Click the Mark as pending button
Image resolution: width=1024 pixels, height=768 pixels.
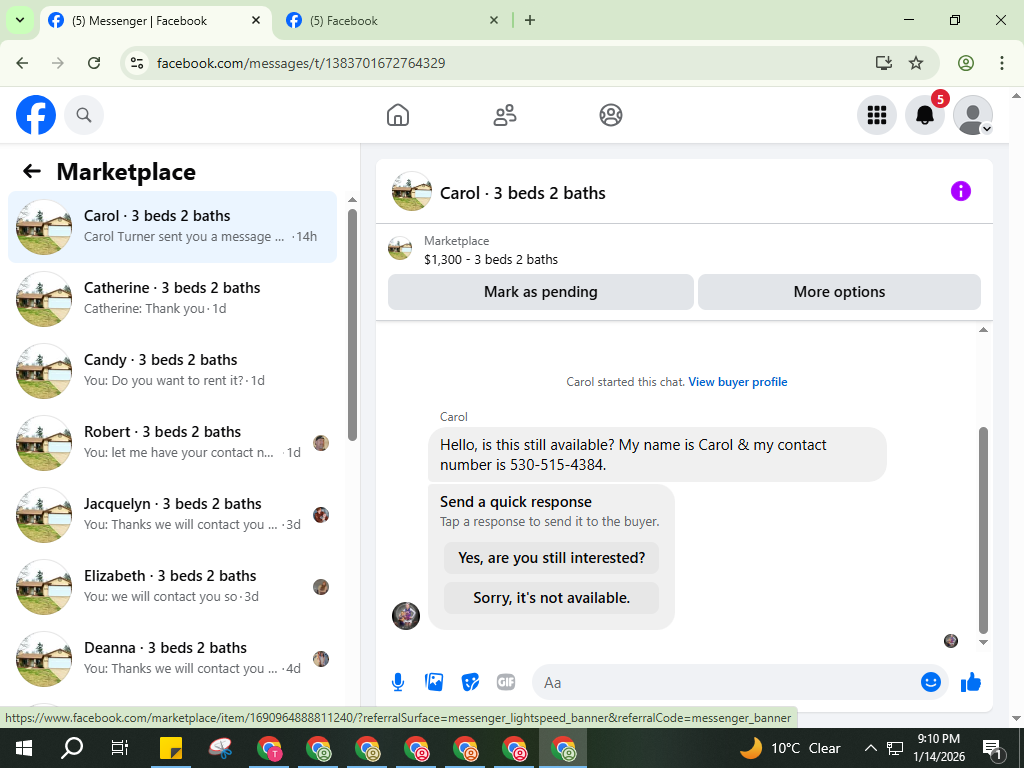[x=541, y=292]
